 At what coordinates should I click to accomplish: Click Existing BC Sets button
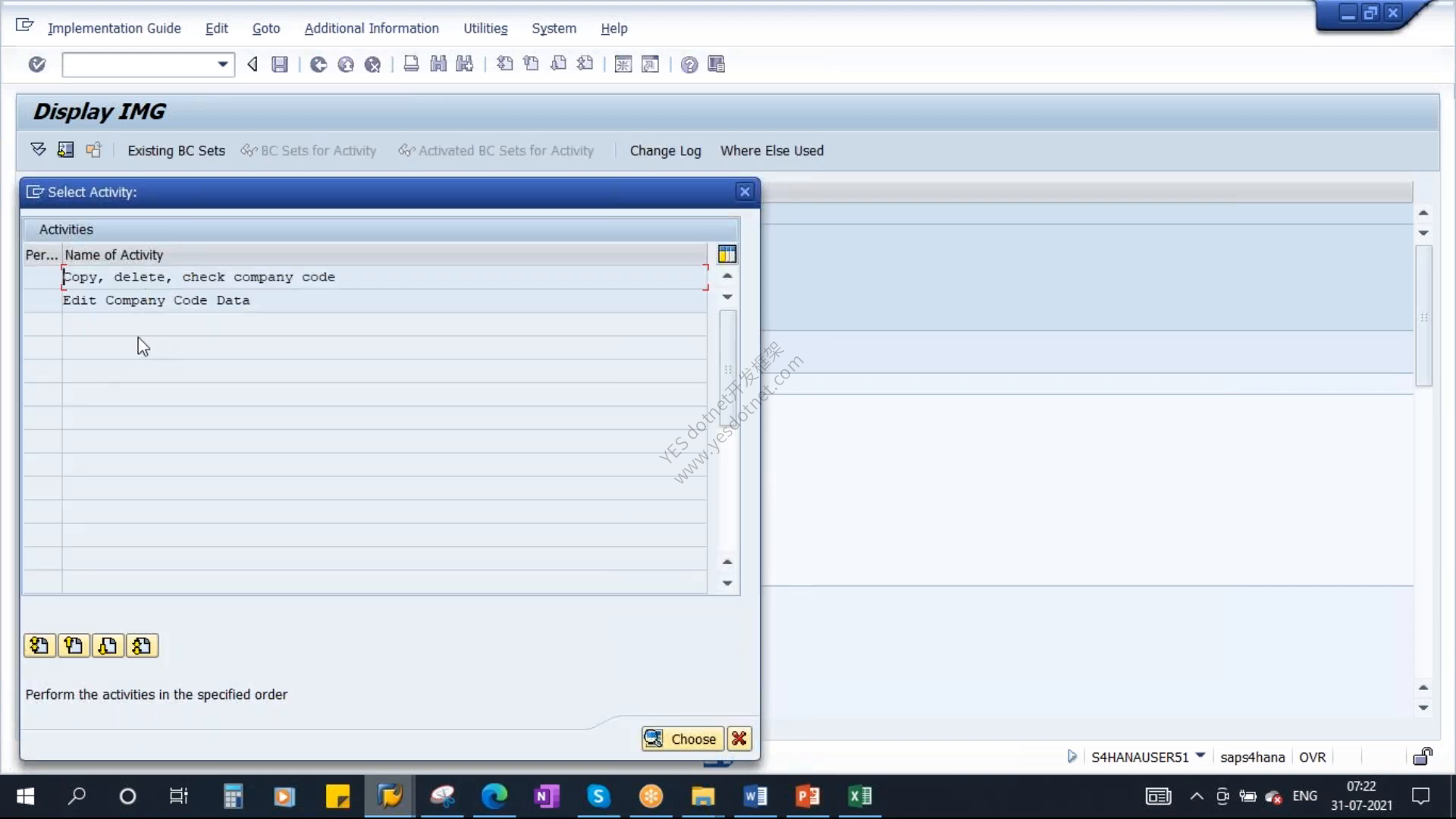click(176, 150)
